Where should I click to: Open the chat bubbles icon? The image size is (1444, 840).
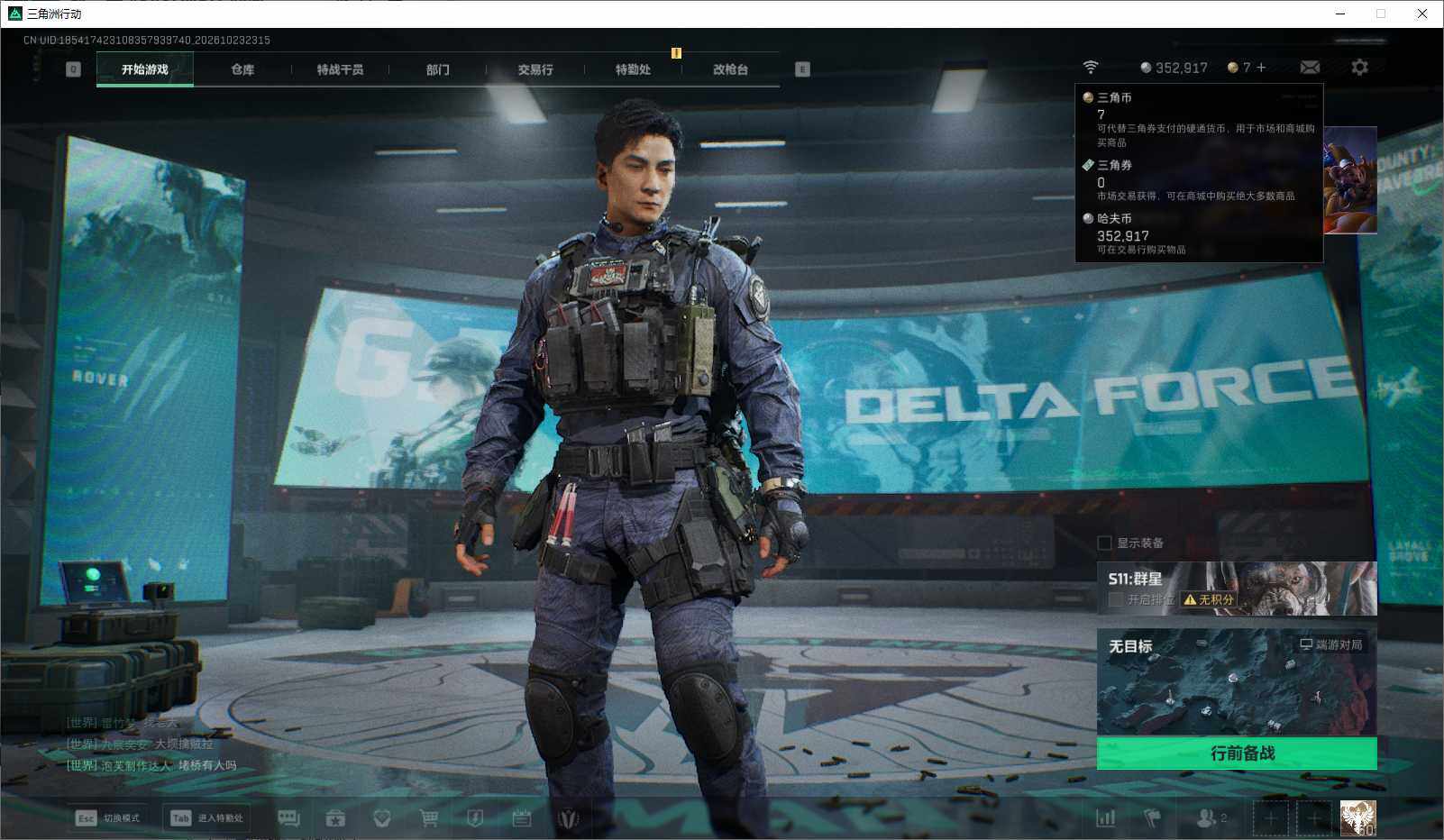coord(288,818)
